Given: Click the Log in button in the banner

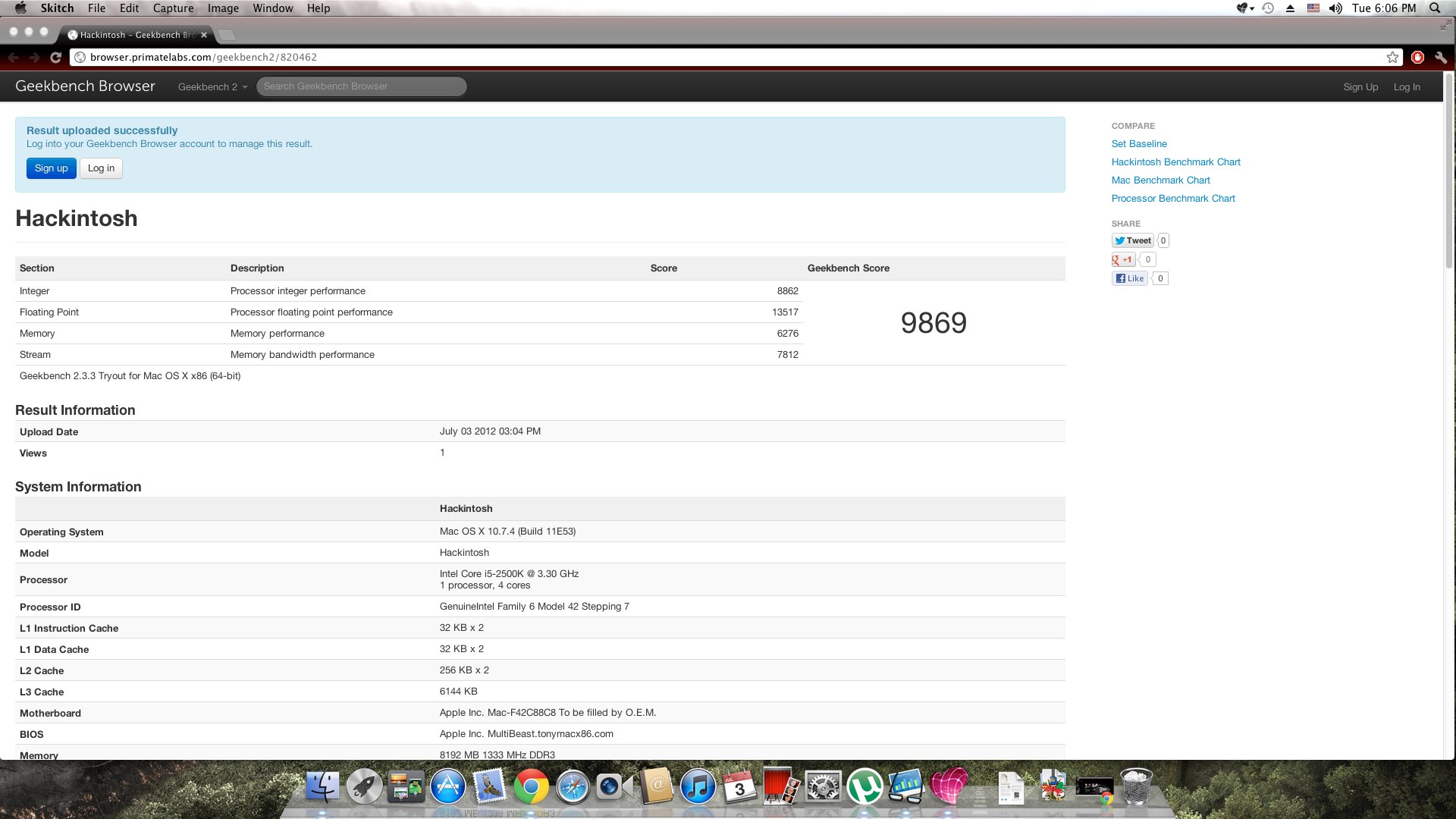Looking at the screenshot, I should 101,168.
